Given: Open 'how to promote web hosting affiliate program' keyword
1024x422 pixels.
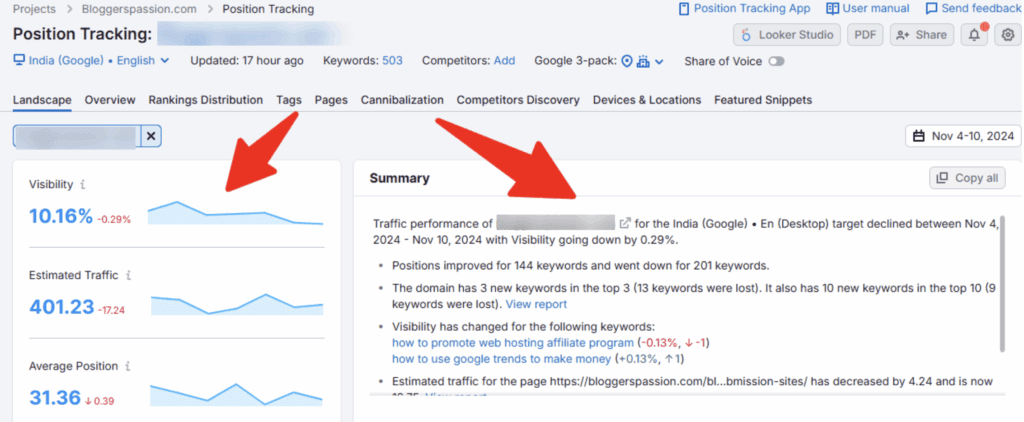Looking at the screenshot, I should coord(513,343).
